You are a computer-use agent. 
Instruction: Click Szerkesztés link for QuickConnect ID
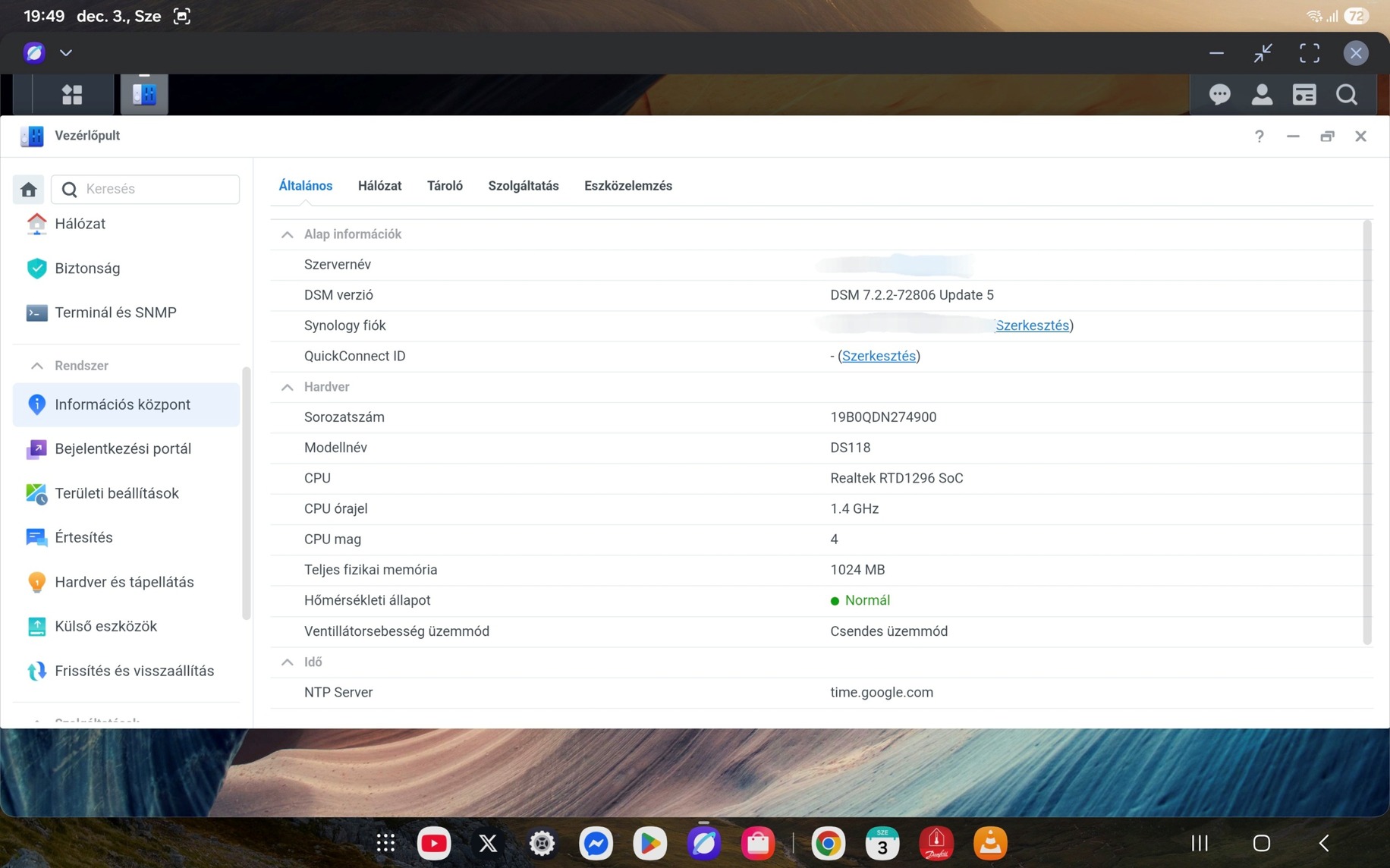(879, 356)
